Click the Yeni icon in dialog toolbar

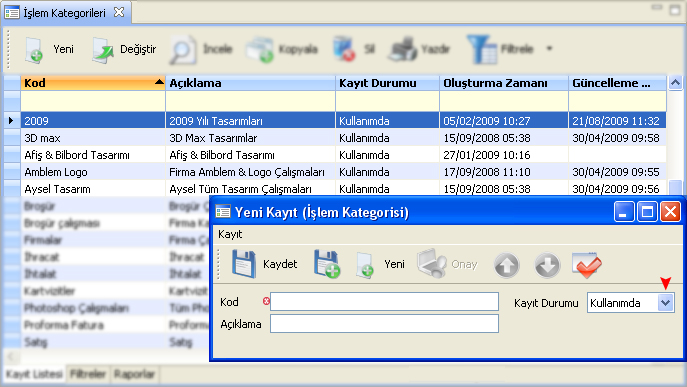pyautogui.click(x=365, y=265)
